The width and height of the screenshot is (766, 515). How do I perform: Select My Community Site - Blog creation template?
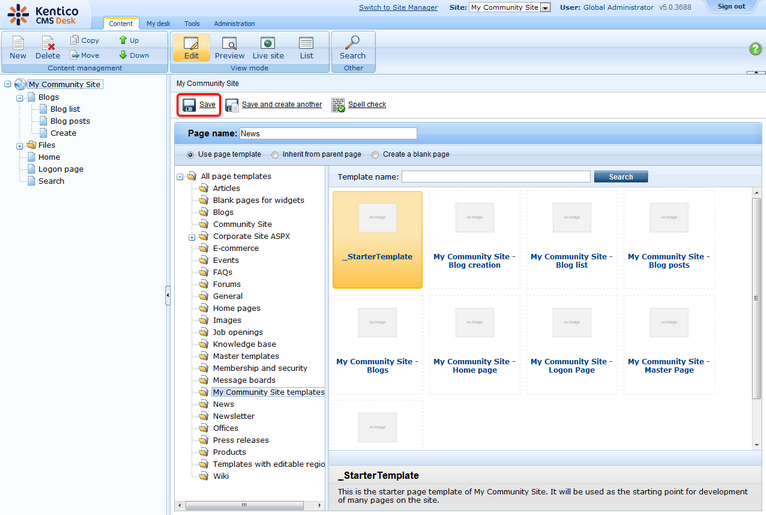point(474,239)
